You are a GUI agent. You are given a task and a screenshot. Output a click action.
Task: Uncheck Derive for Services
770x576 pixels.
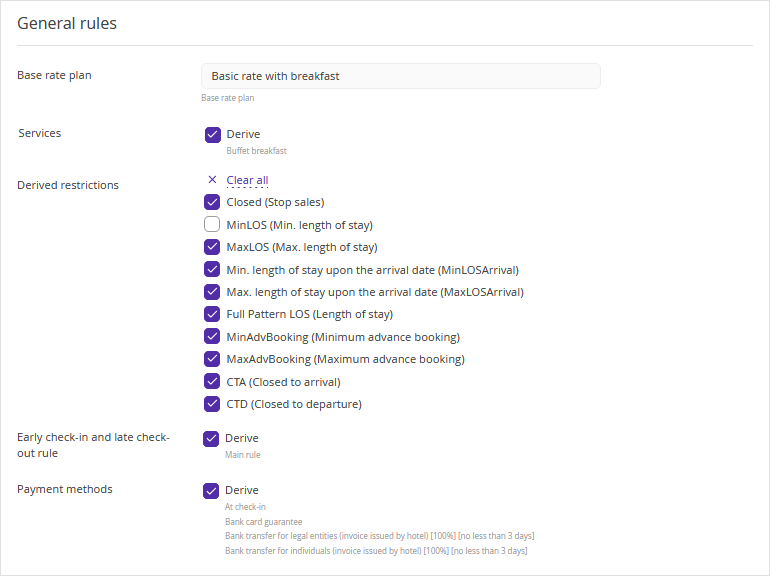213,135
